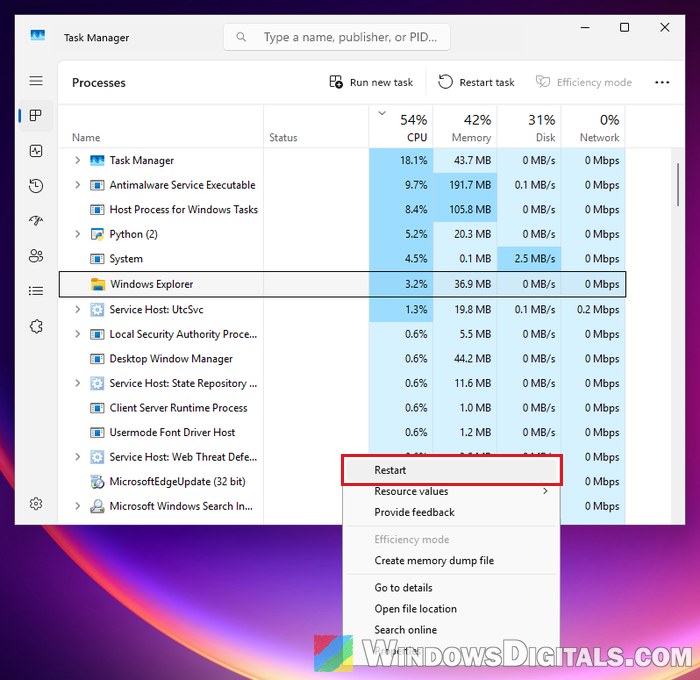Click the Efficiency mode toolbar button
The width and height of the screenshot is (700, 680).
coord(584,82)
